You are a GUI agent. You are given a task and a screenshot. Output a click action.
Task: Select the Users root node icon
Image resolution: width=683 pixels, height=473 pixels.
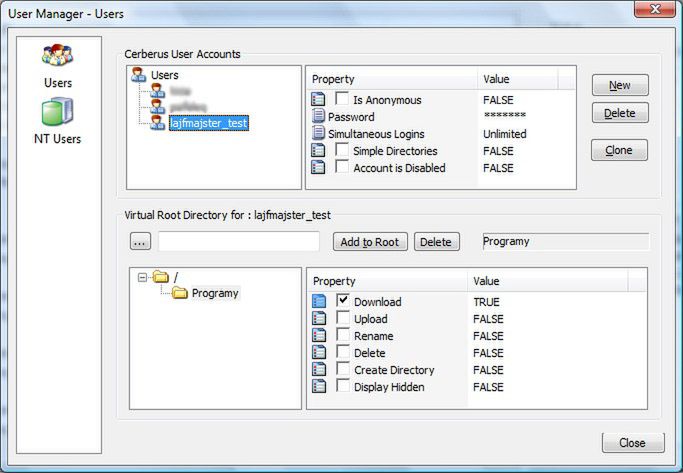coord(139,74)
